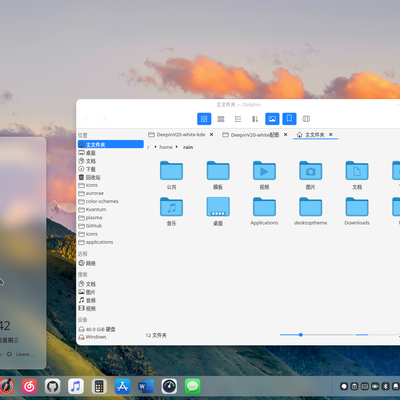Go forward with the right arrow
Viewport: 400px width, 400px height.
[104, 119]
